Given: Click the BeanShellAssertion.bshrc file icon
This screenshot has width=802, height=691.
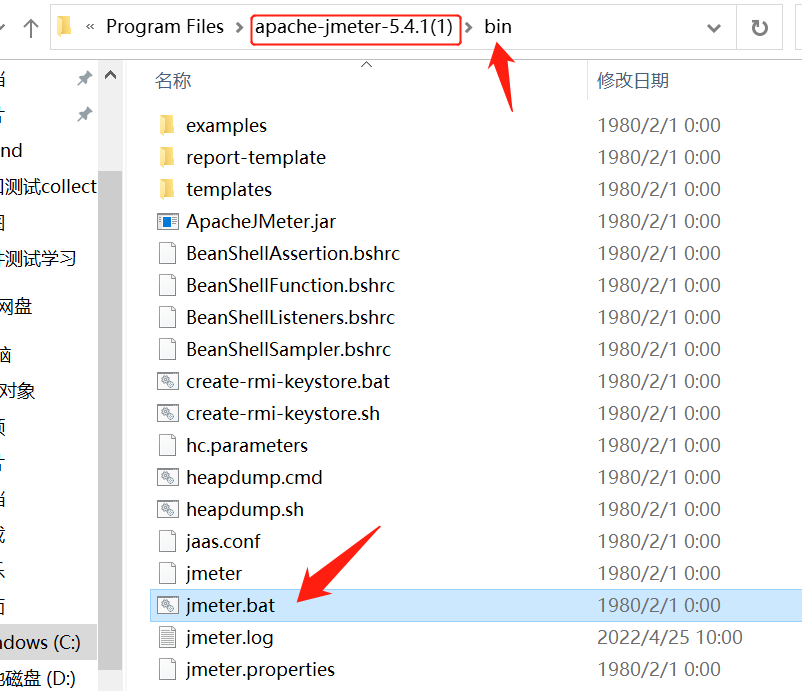Looking at the screenshot, I should point(167,253).
